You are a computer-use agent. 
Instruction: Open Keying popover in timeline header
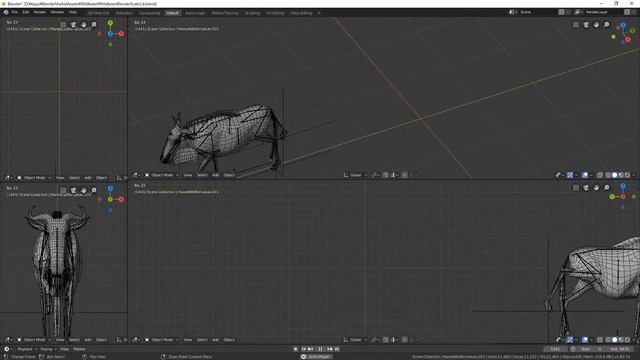48,349
